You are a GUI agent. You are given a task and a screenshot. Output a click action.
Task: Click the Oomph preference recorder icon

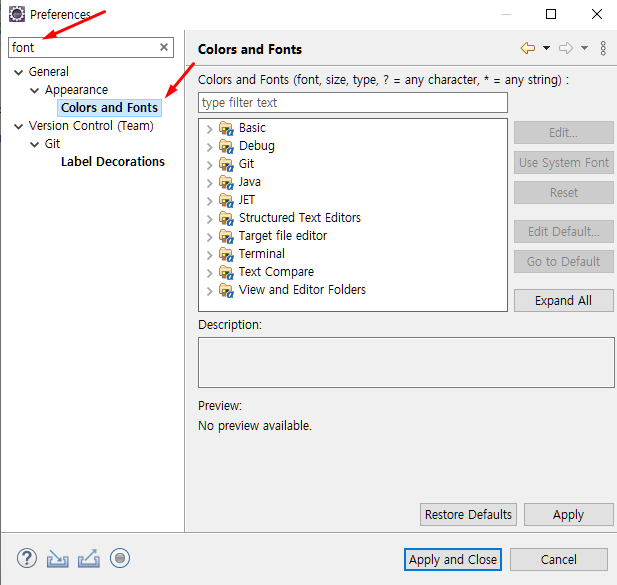click(x=120, y=558)
